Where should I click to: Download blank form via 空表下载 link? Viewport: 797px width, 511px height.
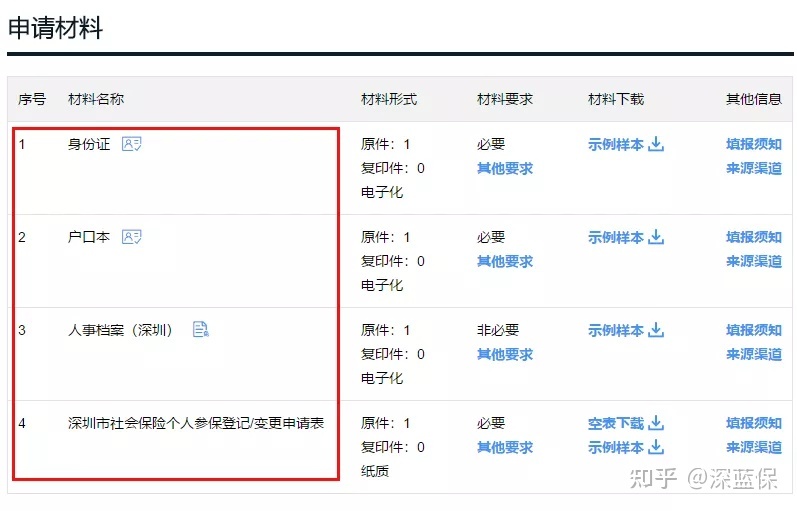(x=616, y=424)
